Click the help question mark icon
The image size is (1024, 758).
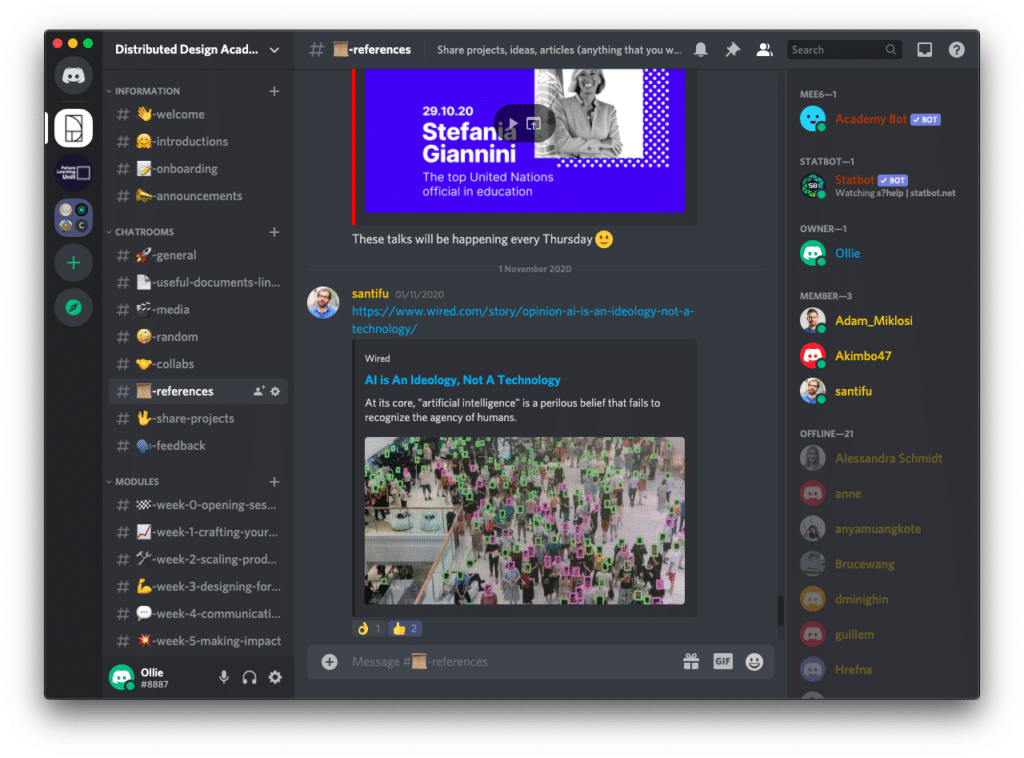pyautogui.click(x=957, y=50)
